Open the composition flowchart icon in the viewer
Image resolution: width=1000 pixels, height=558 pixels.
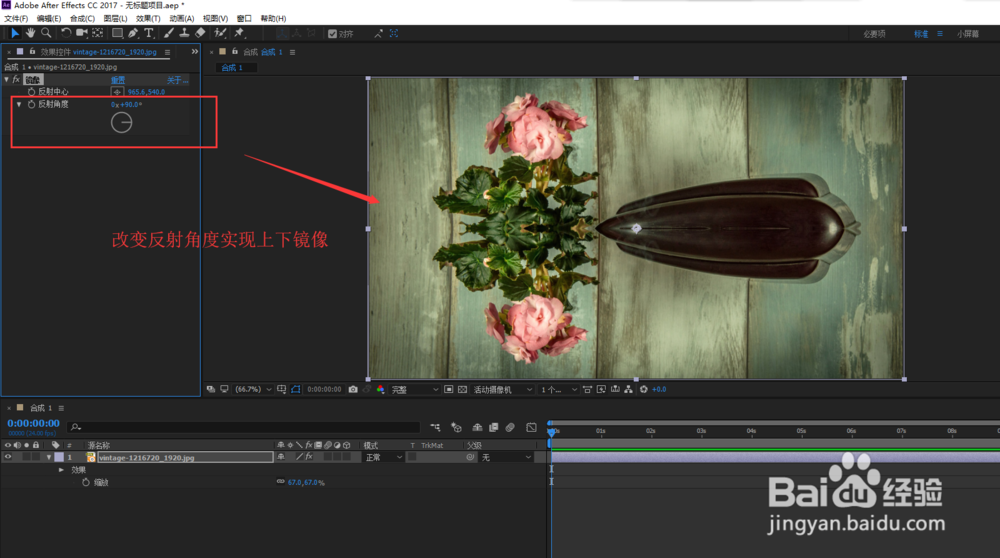coord(628,389)
